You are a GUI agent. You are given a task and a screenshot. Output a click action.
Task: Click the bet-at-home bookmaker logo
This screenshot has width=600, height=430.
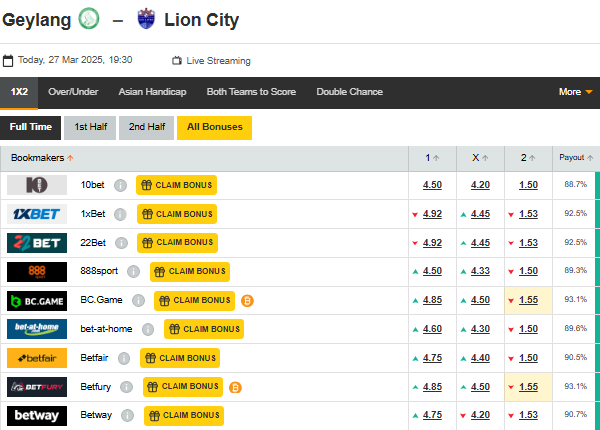click(37, 329)
